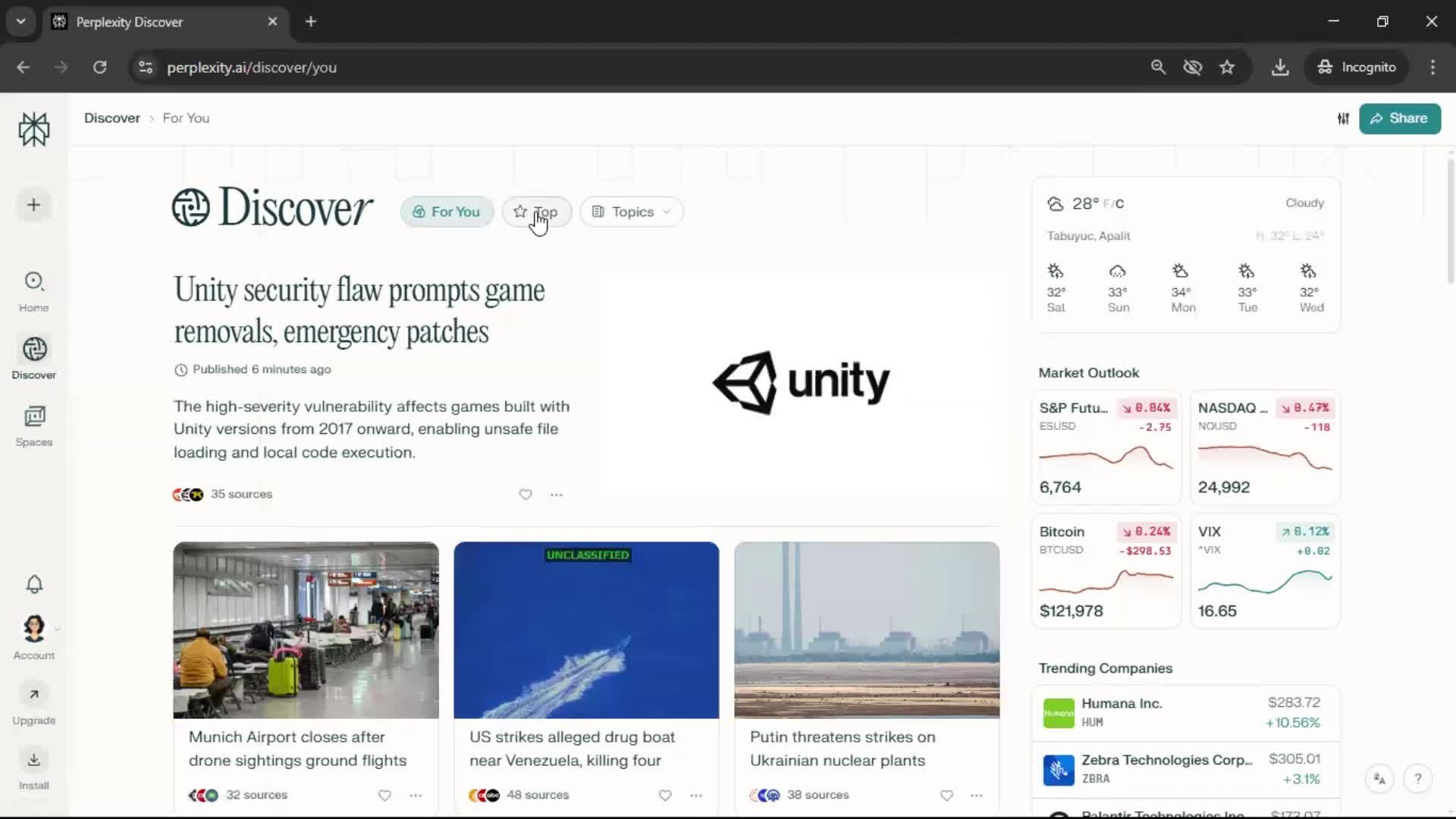1456x819 pixels.
Task: Click the Install download icon
Action: [34, 760]
